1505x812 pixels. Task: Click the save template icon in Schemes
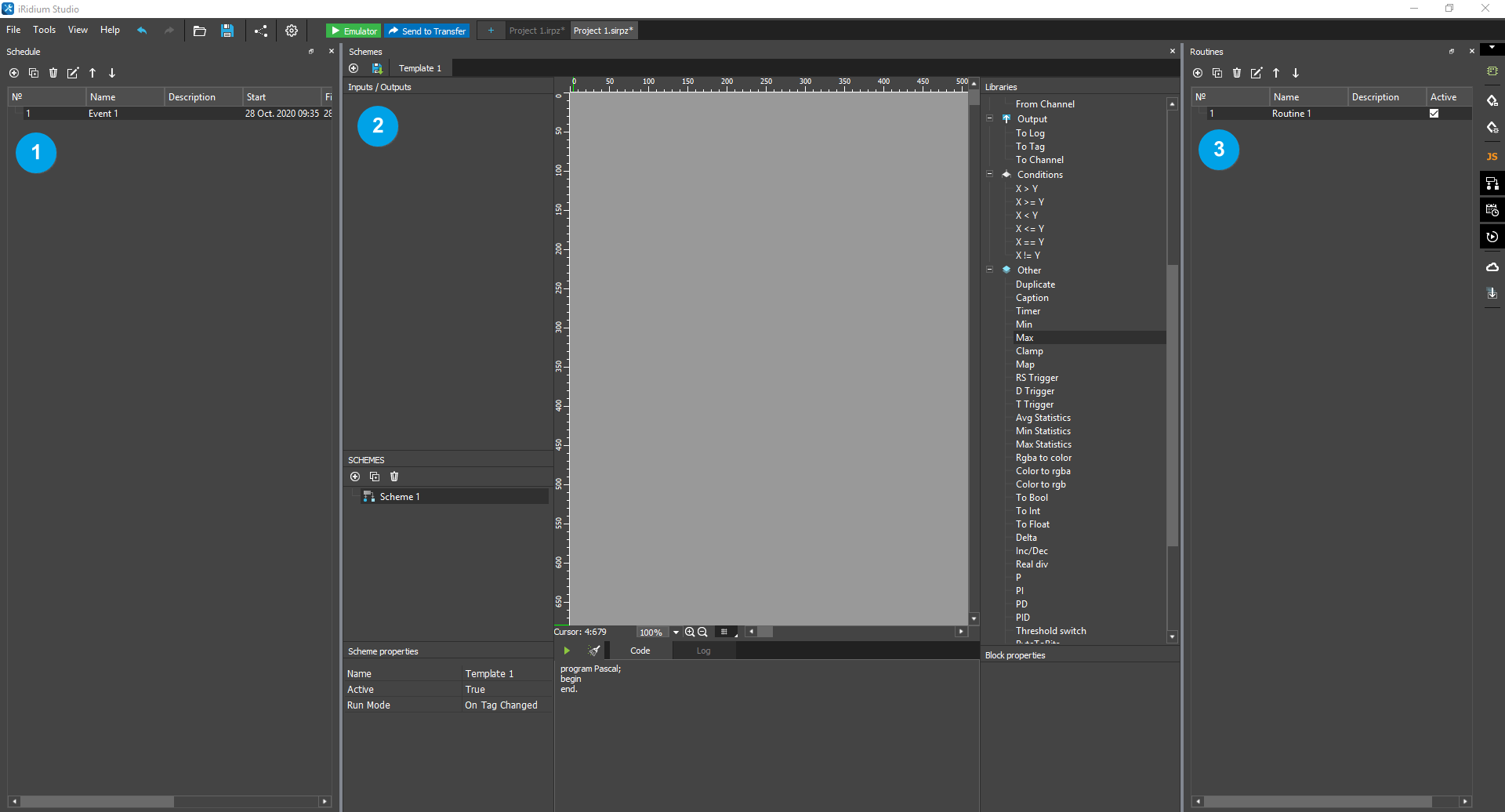pos(377,69)
